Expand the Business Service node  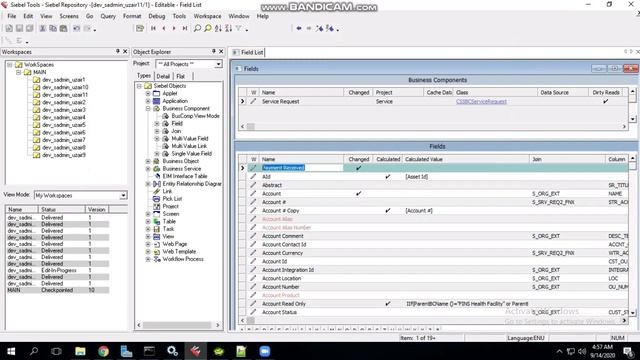[x=148, y=169]
